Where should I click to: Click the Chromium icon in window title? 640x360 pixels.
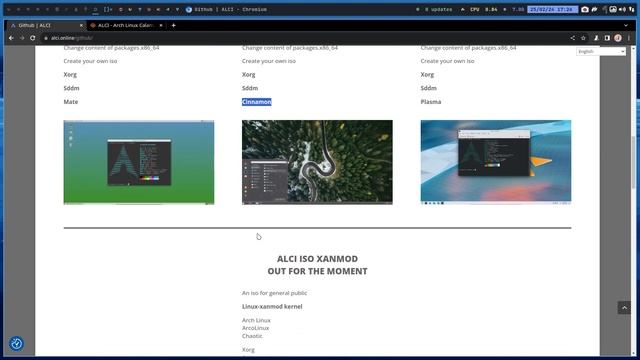click(x=189, y=9)
